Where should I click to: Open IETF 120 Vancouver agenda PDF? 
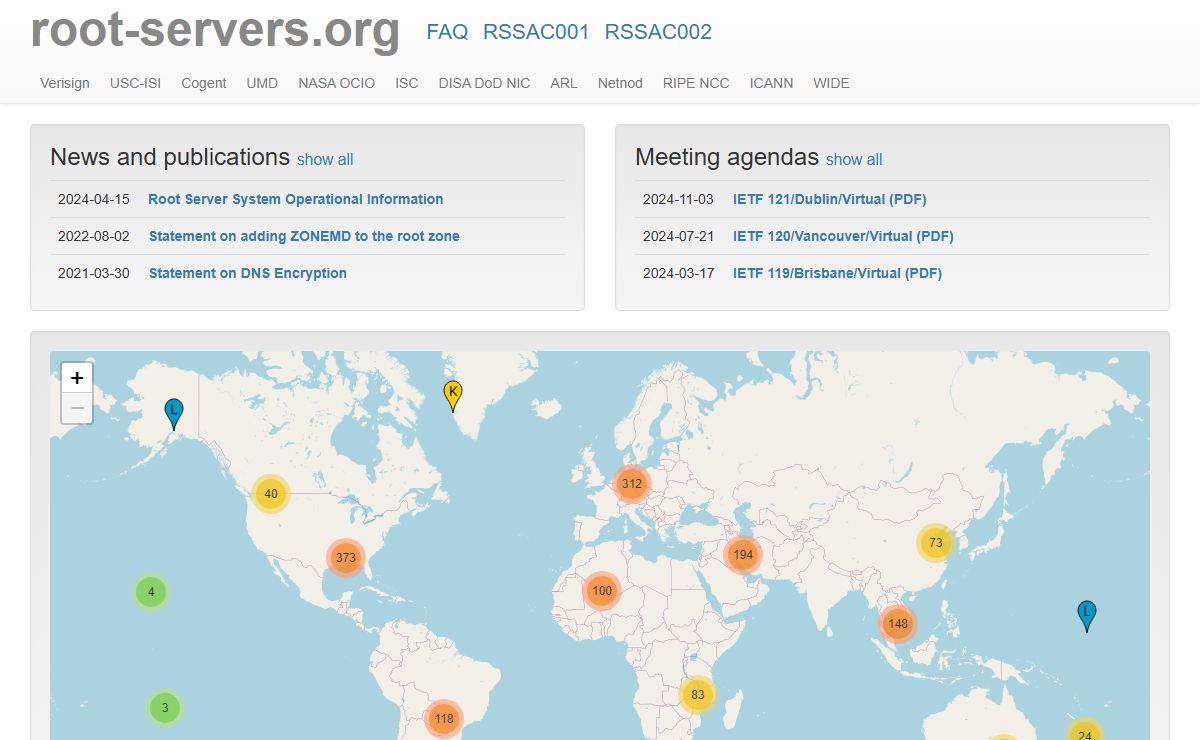[x=843, y=236]
